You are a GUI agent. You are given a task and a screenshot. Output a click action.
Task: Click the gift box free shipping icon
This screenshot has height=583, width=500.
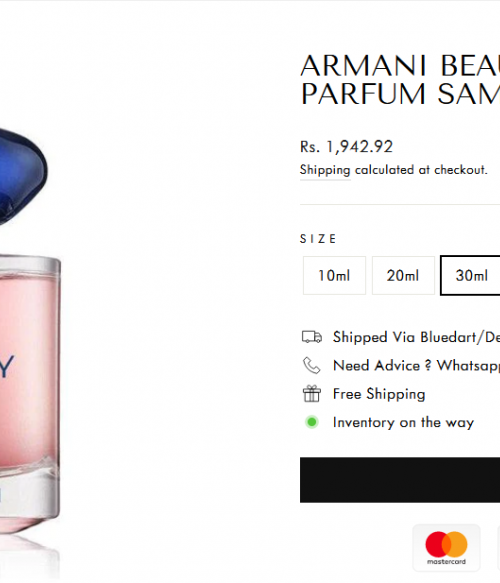coord(312,394)
